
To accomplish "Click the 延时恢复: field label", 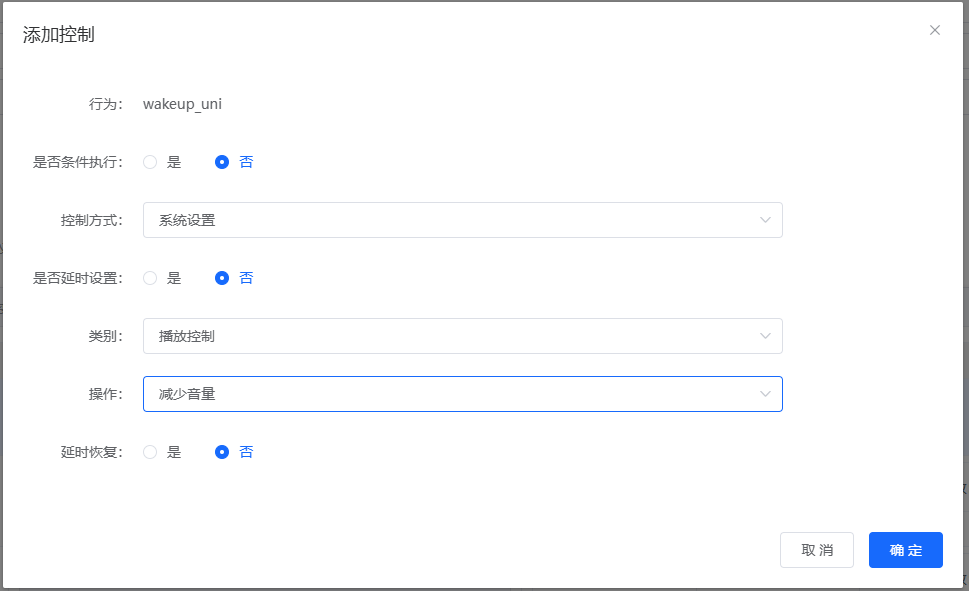I will coord(91,452).
